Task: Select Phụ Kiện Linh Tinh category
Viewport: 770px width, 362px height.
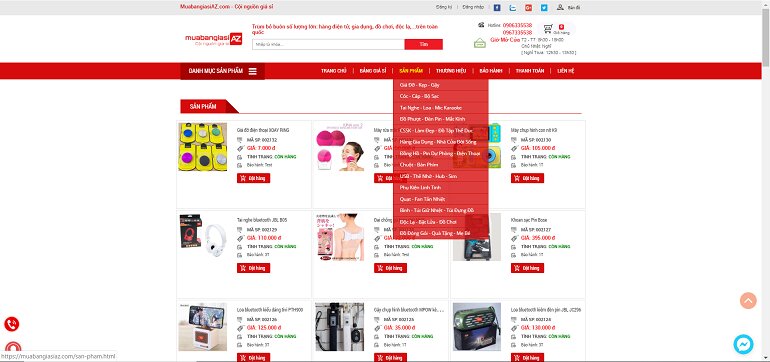Action: pyautogui.click(x=440, y=188)
